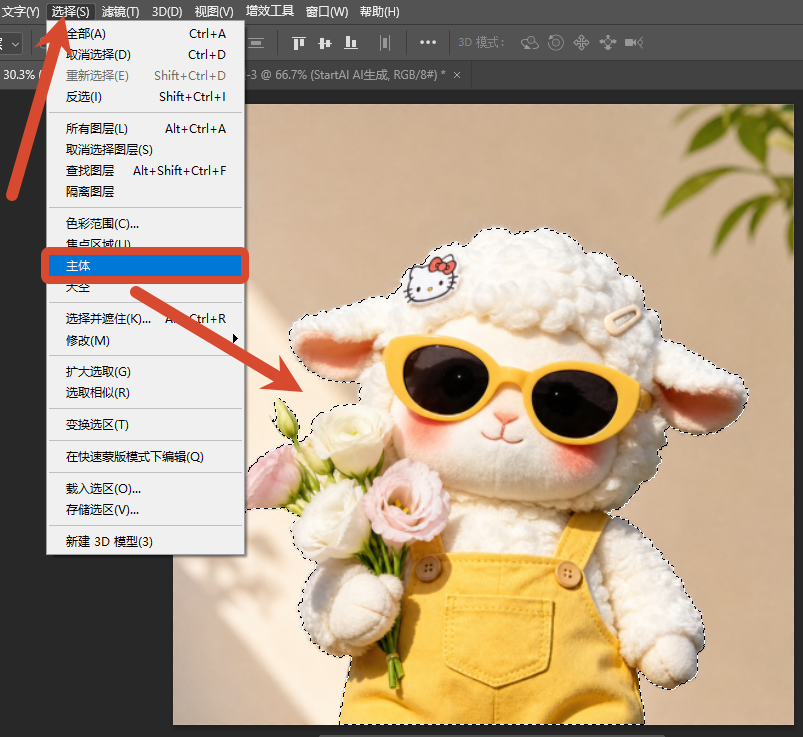Choose 选取相似(R) menu entry
Screen dimensions: 803x737
point(145,393)
